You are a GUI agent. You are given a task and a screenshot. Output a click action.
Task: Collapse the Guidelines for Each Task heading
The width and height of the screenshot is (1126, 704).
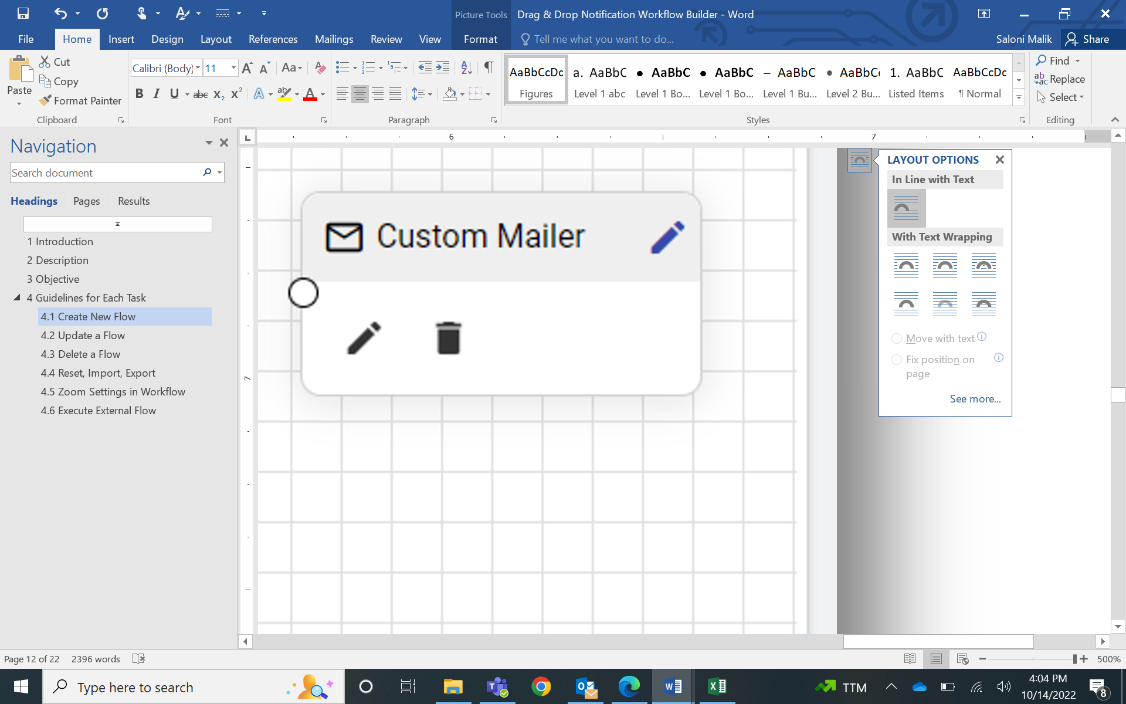click(x=17, y=298)
